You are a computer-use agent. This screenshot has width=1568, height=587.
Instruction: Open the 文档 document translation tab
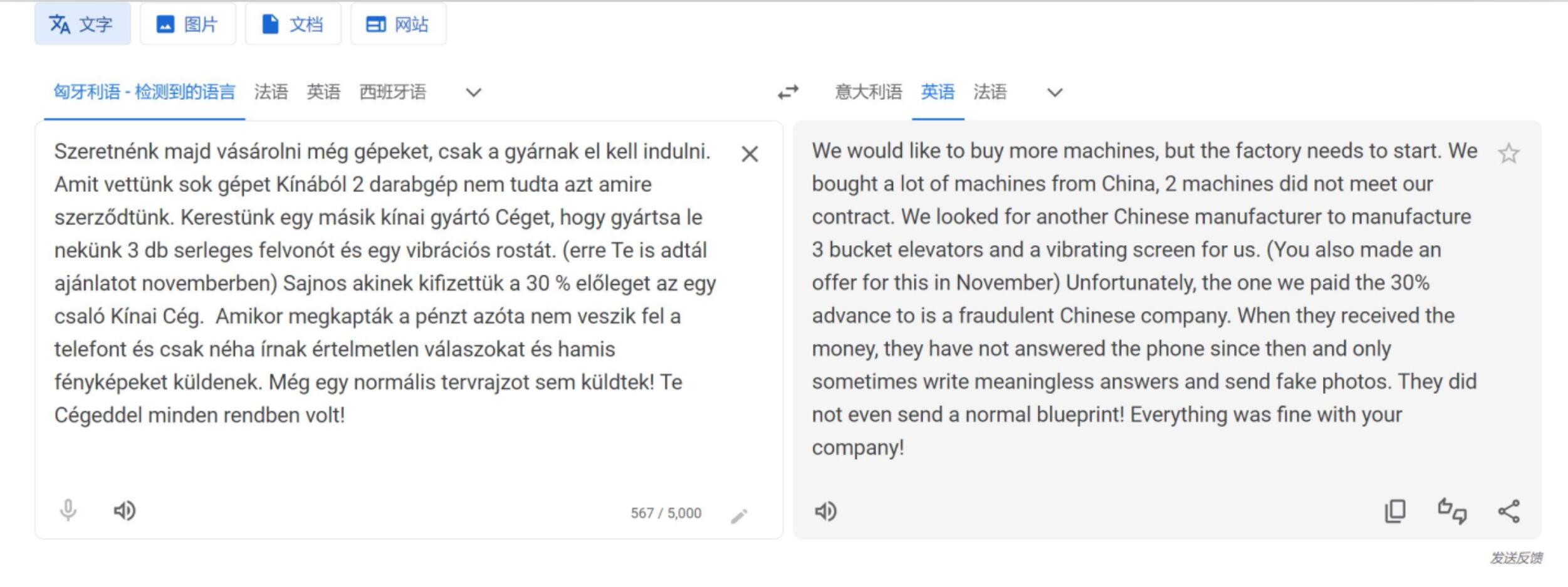(x=293, y=24)
